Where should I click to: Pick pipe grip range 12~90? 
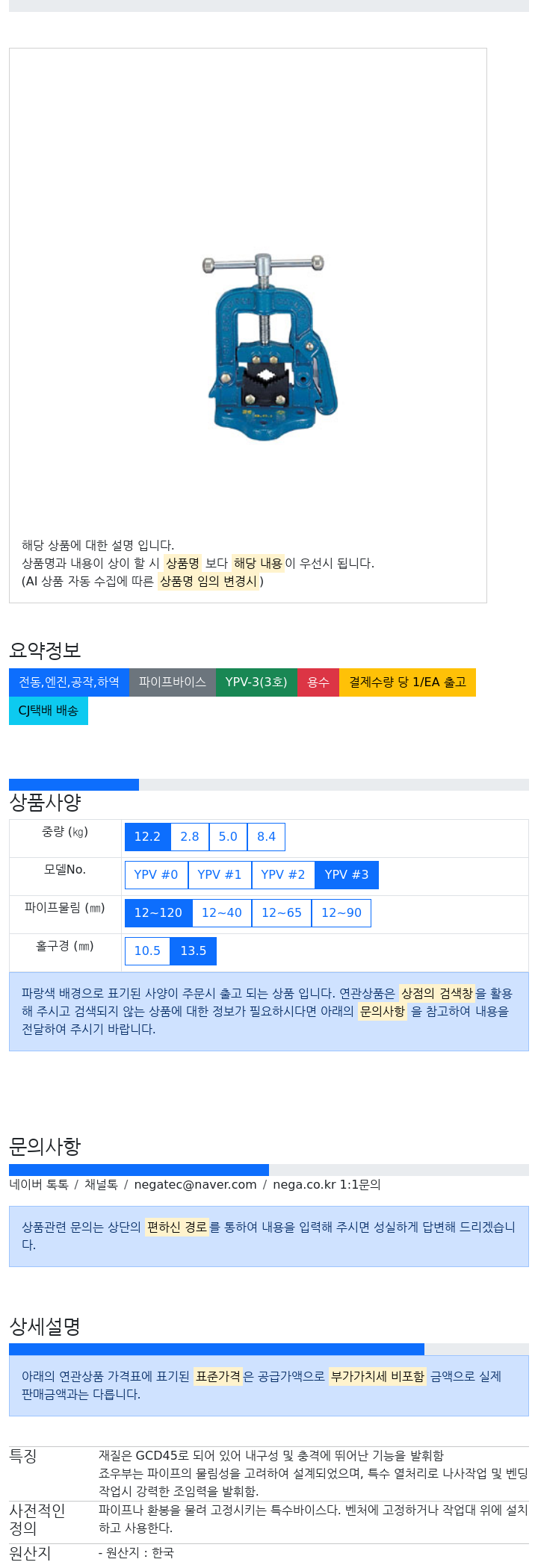[x=341, y=913]
